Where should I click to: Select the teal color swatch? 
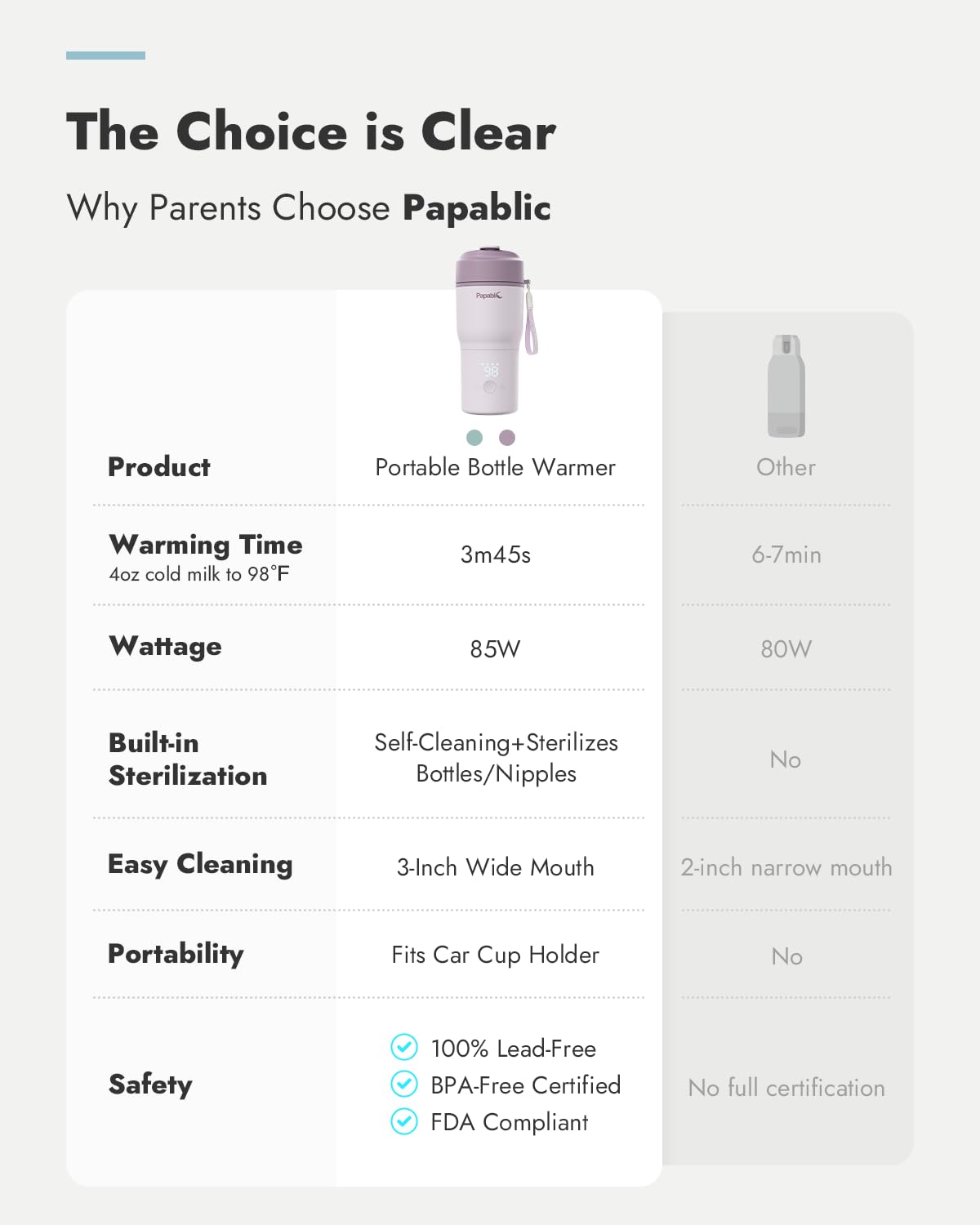[x=474, y=438]
